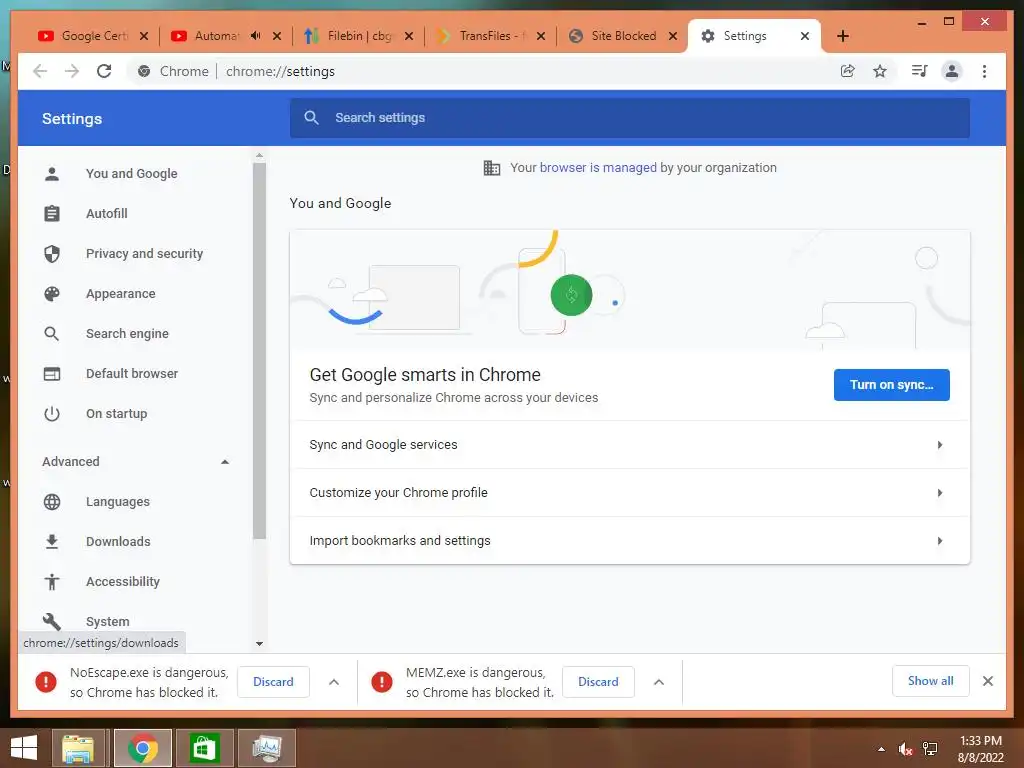Click the Downloads arrow icon in sidebar
1024x768 pixels.
point(52,541)
